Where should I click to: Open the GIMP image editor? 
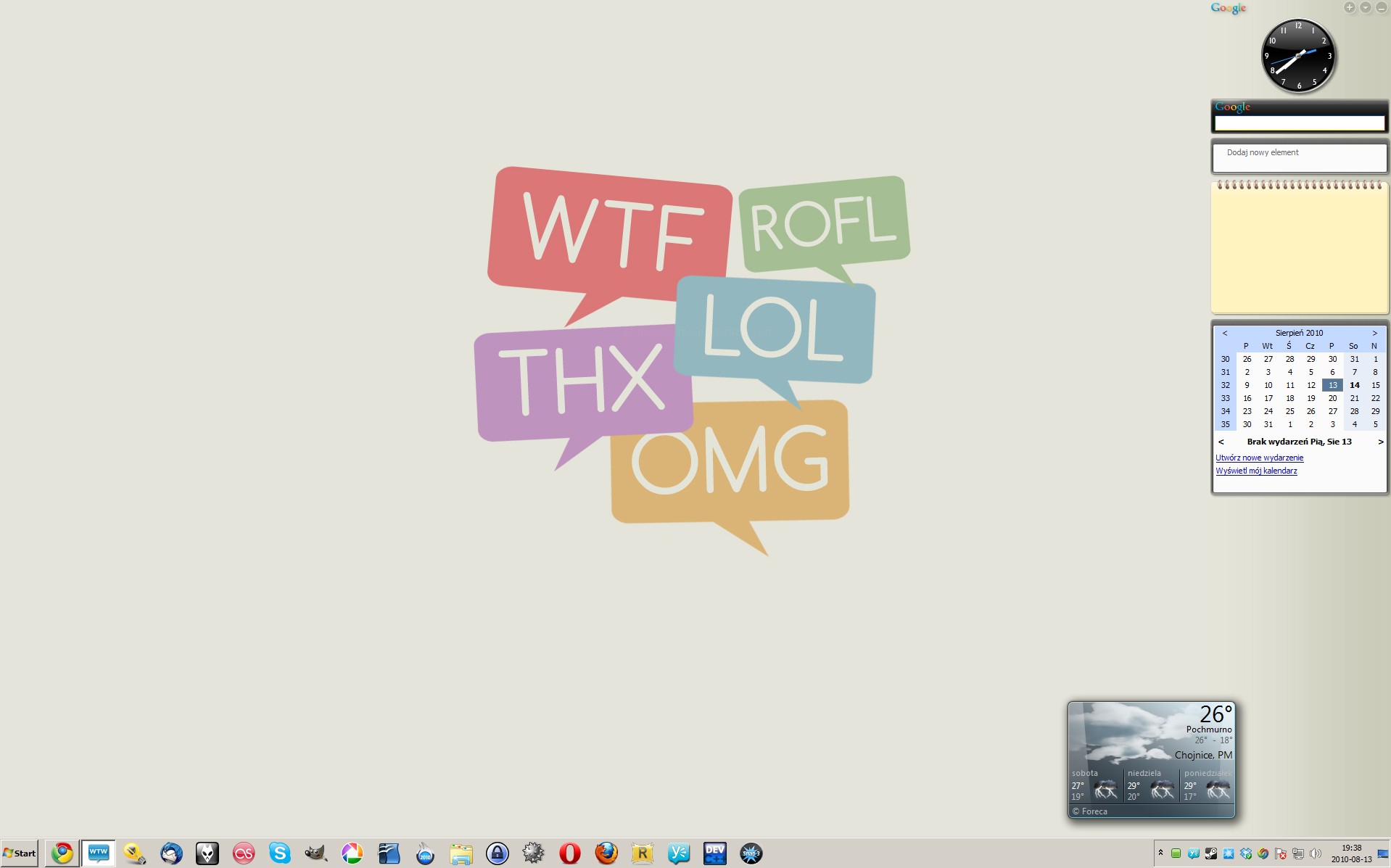[x=315, y=853]
